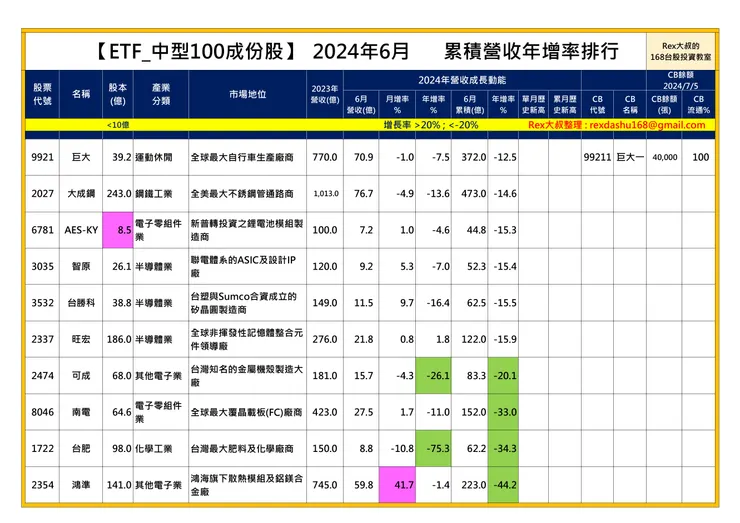Click the -15.9 annual growth cell
740x523 pixels.
(x=503, y=339)
